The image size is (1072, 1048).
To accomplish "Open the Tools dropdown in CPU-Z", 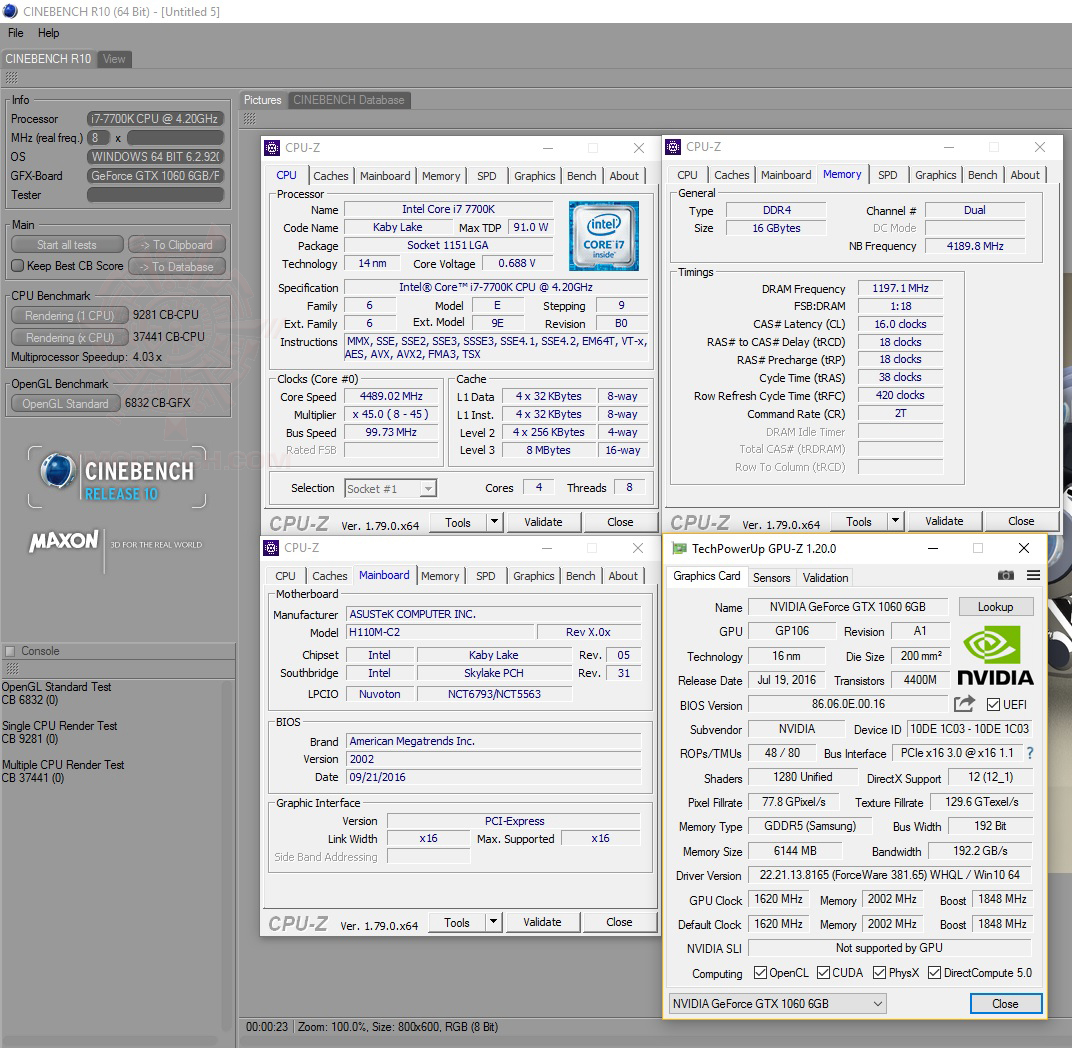I will click(x=493, y=521).
